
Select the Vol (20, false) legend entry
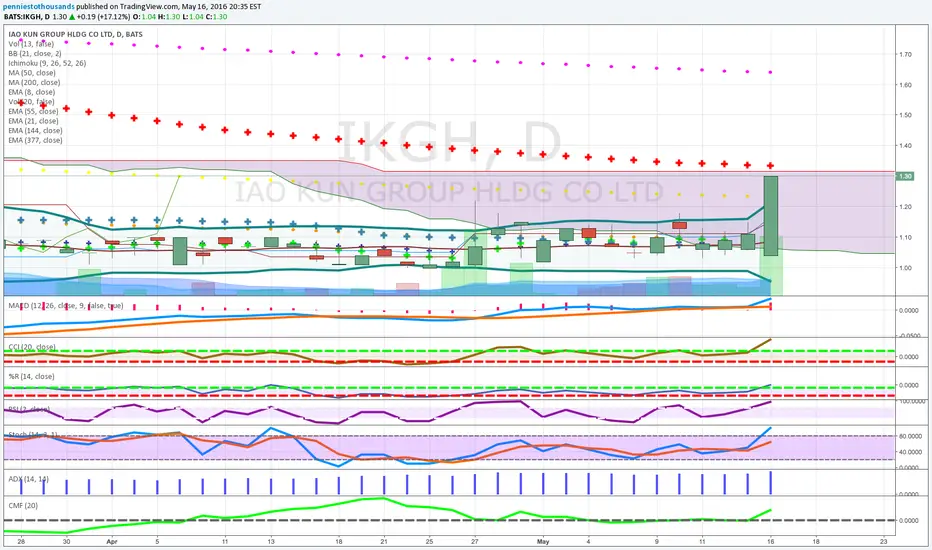[31, 102]
